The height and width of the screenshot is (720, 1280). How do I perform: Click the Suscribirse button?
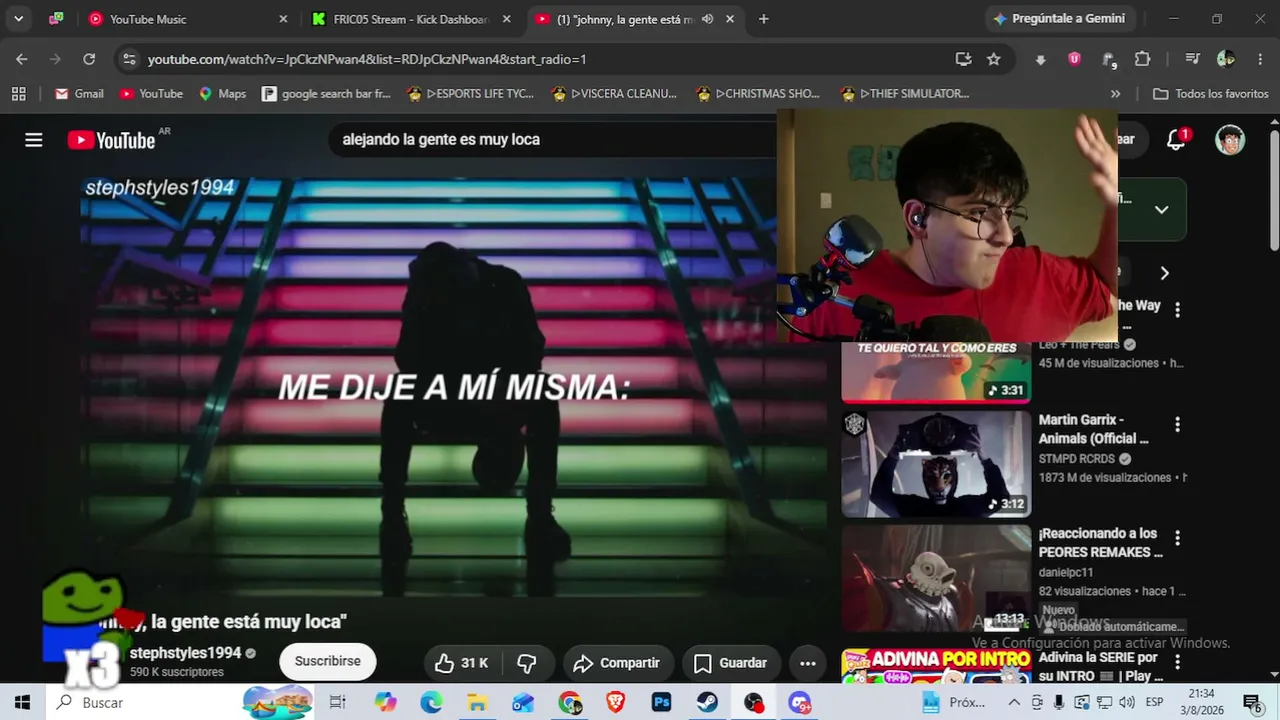tap(328, 662)
